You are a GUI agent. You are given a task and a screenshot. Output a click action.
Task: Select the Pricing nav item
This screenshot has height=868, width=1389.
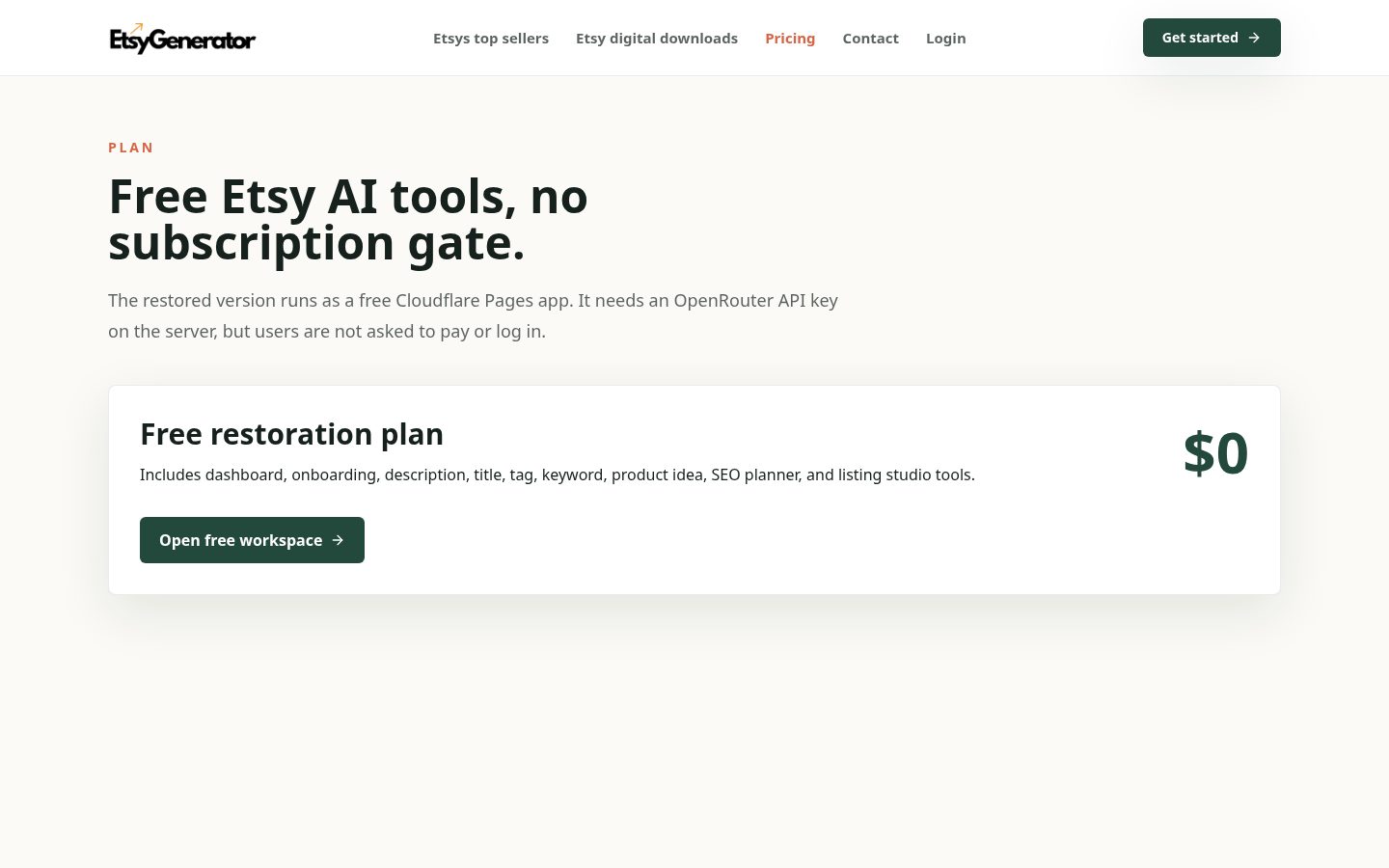coord(790,39)
